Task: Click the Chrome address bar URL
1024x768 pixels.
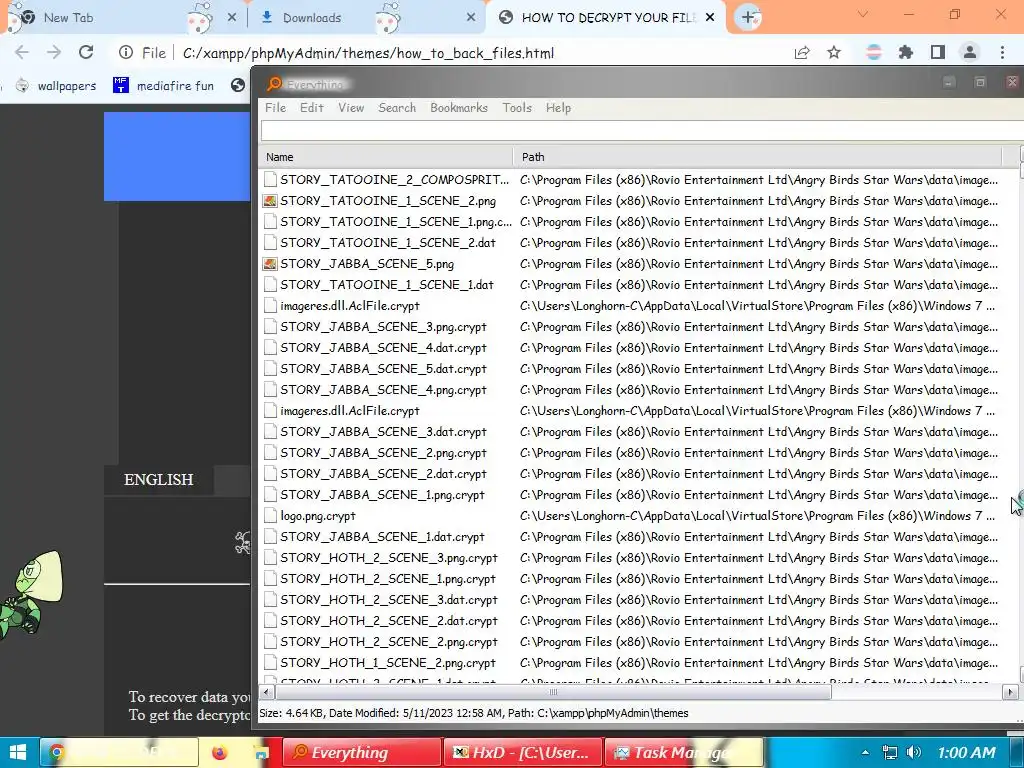Action: coord(368,53)
